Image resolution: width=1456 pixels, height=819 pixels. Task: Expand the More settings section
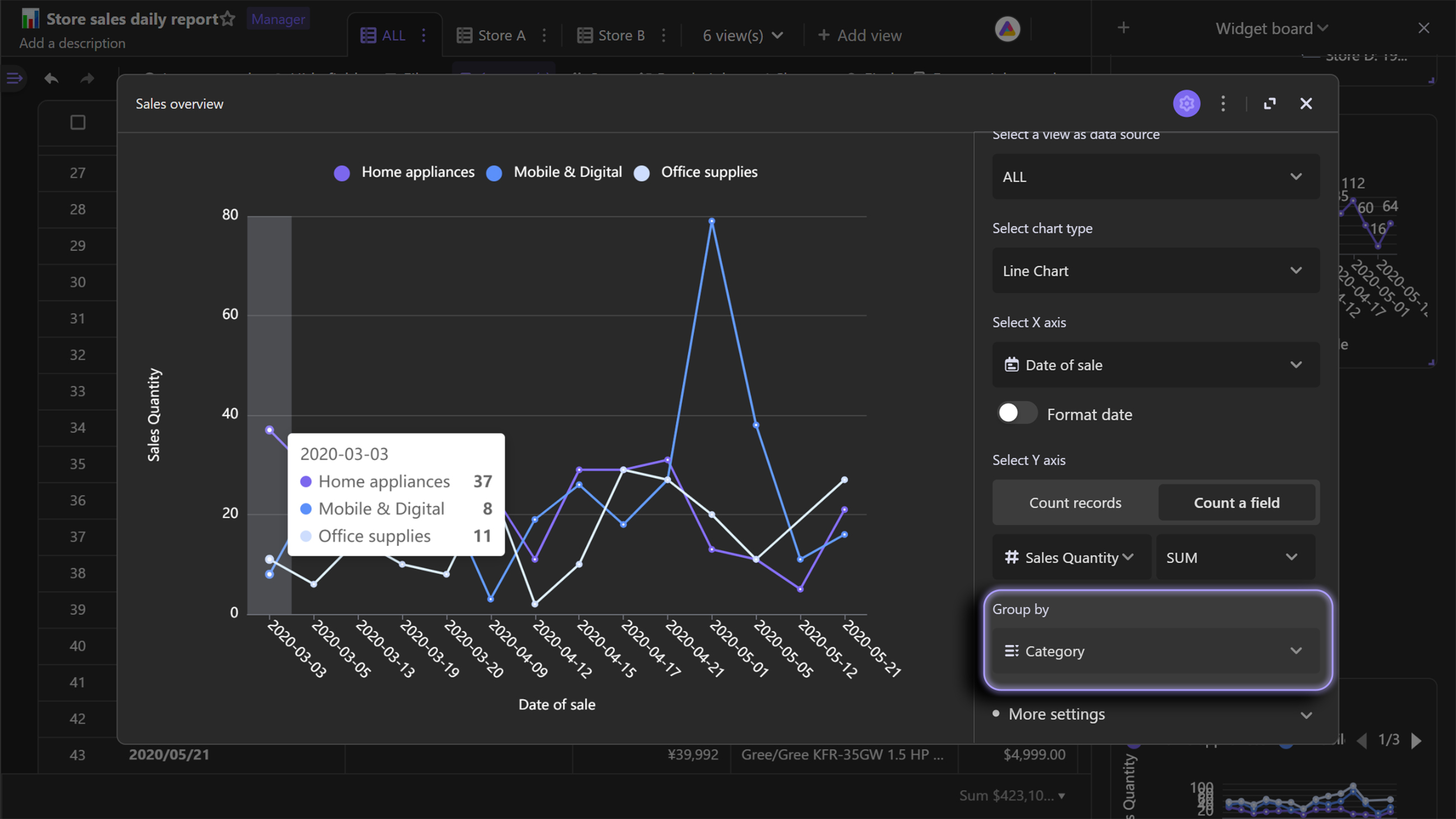click(1154, 713)
